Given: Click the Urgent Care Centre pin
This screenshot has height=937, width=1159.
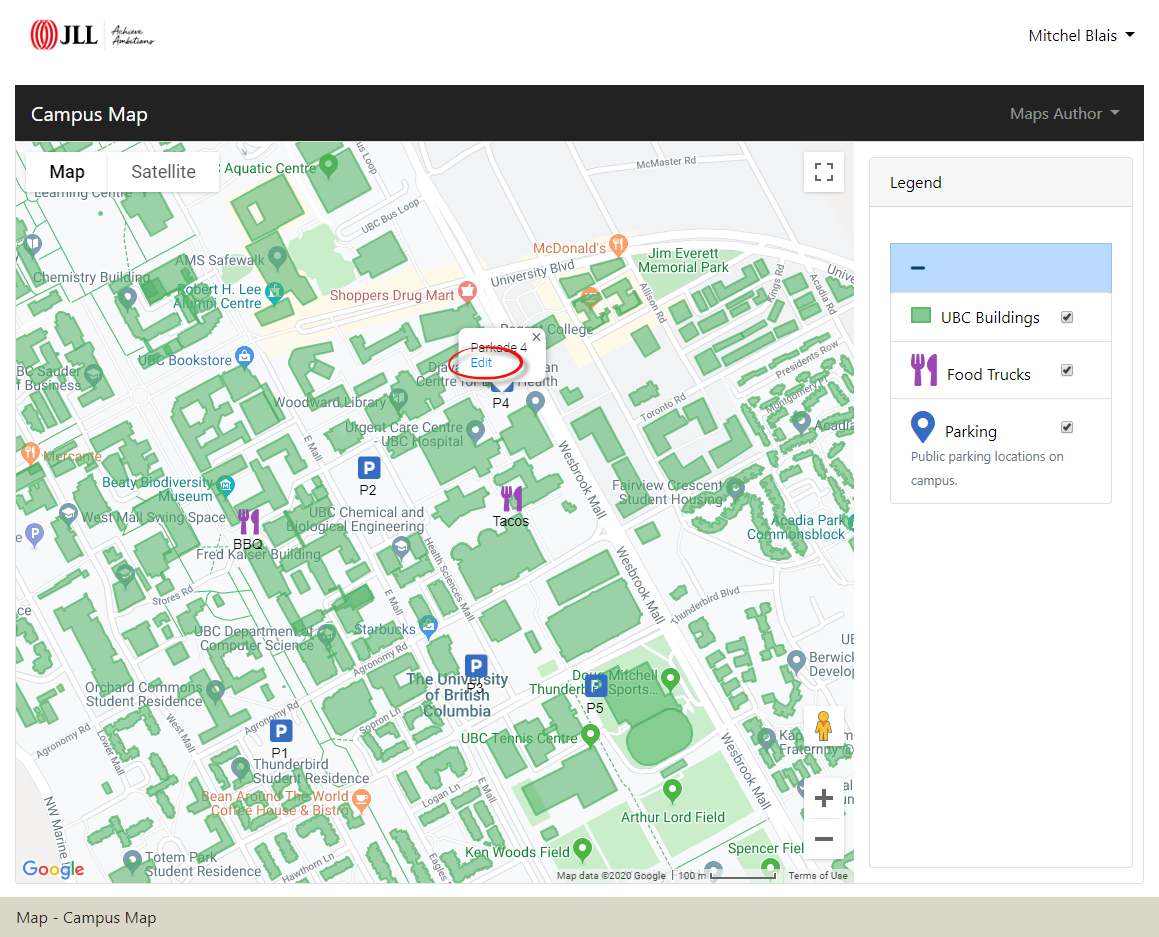Looking at the screenshot, I should (476, 430).
